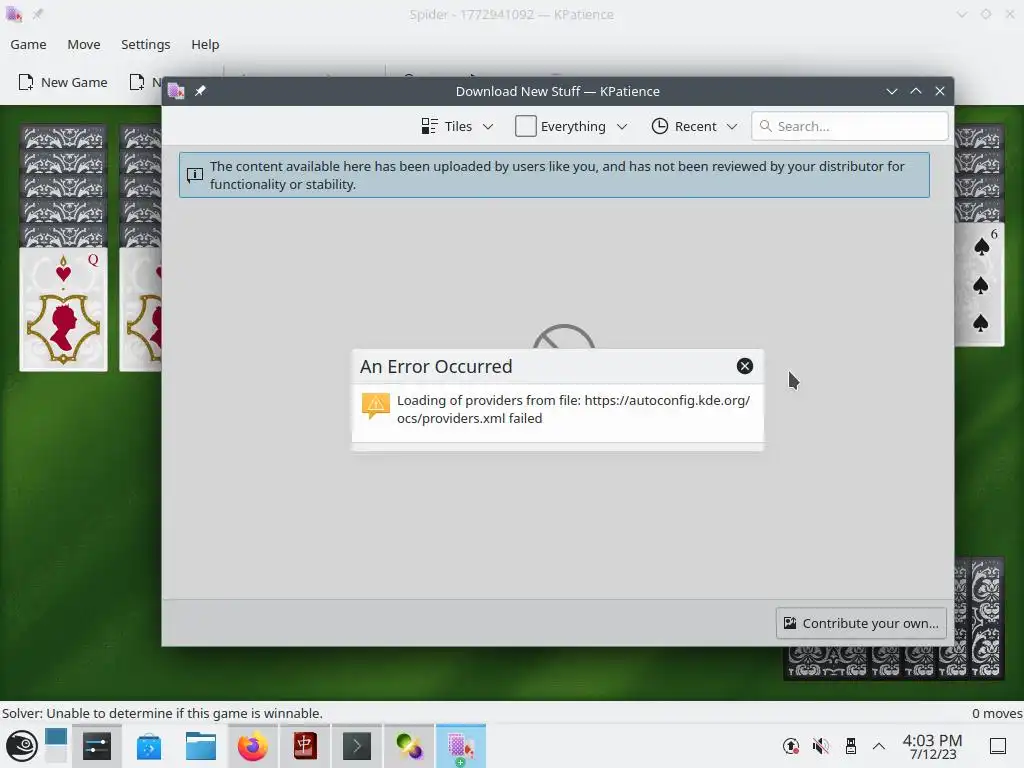Click the warning icon in error message
The width and height of the screenshot is (1024, 768).
tap(376, 406)
